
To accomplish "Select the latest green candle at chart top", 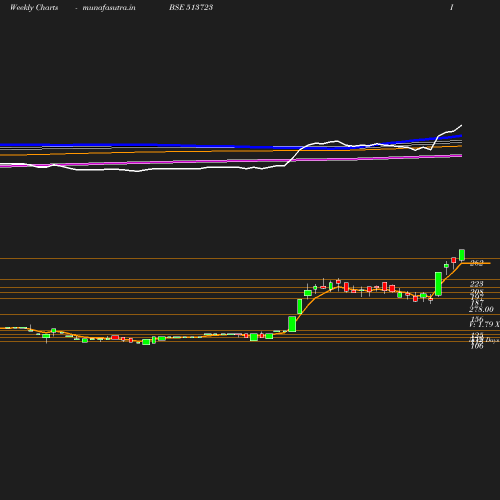I will click(462, 255).
